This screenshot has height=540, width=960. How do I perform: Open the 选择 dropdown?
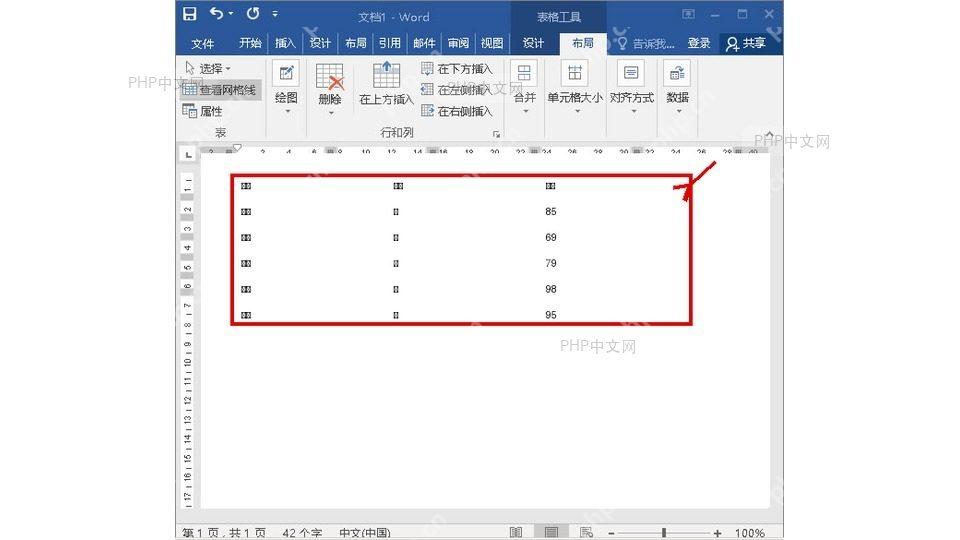[x=208, y=69]
